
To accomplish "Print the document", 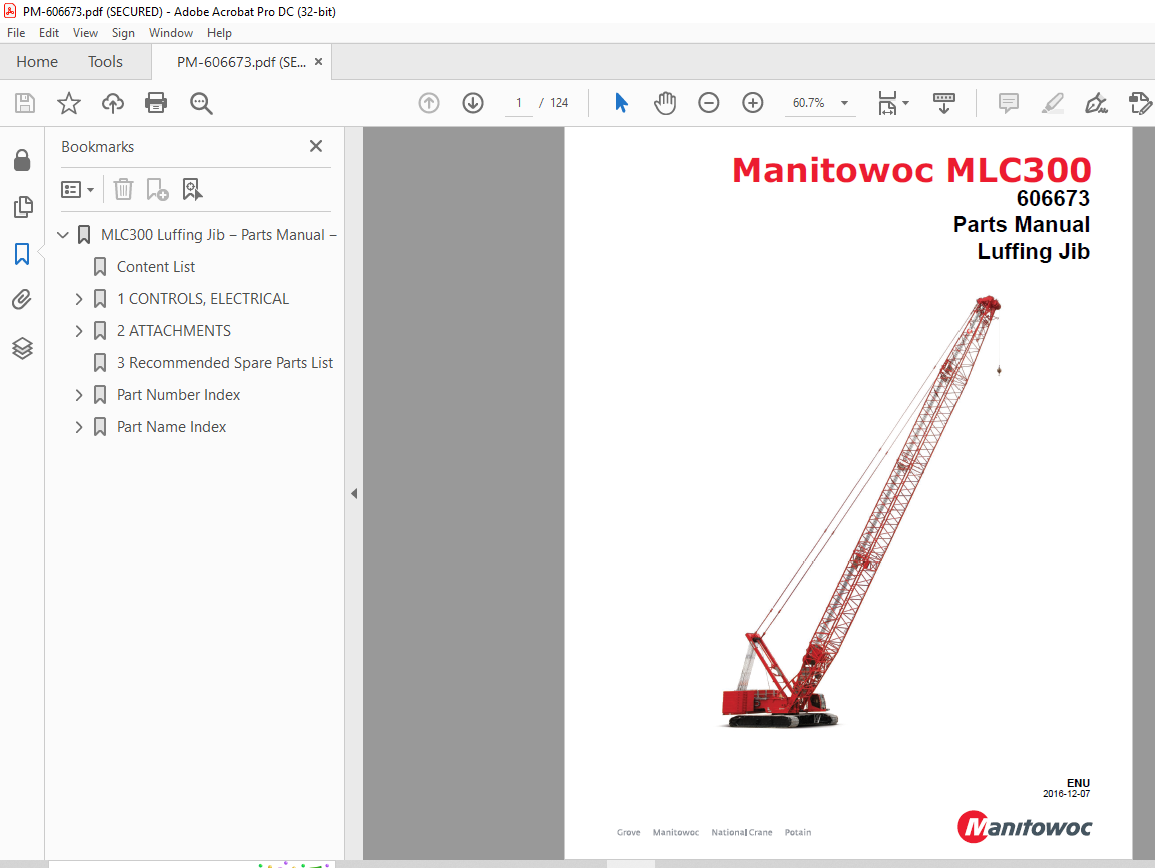I will pos(156,103).
